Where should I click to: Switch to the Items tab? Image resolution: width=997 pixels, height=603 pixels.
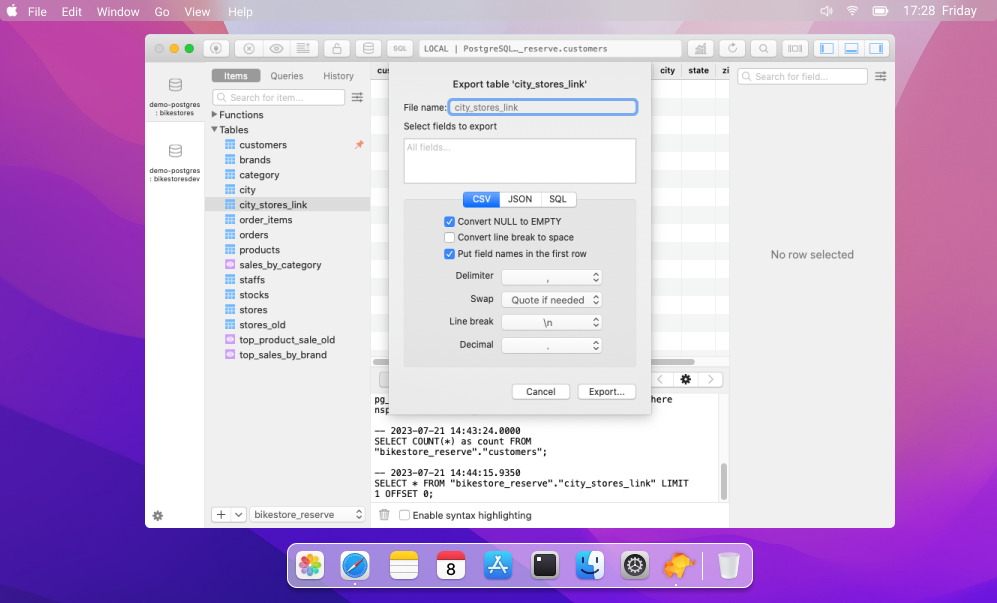point(235,76)
